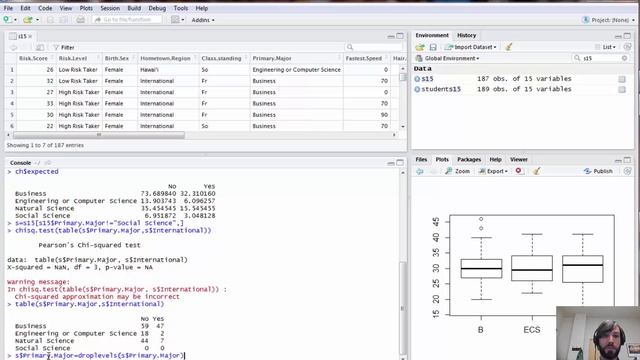Screen dimensions: 640x360
Task: Refresh the current plot icon
Action: (627, 171)
